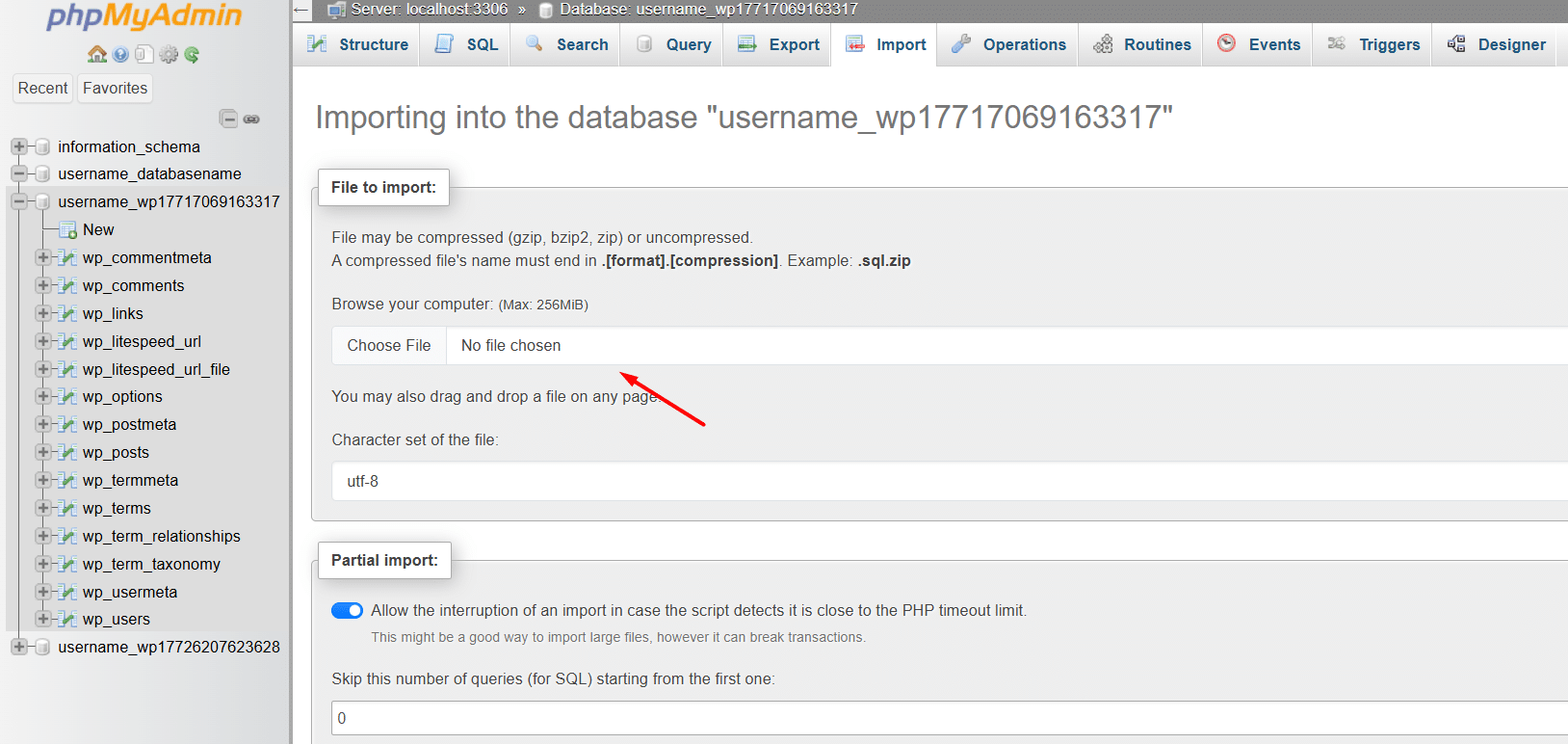Expand the wp_termmeta table node
The width and height of the screenshot is (1568, 744).
[x=43, y=480]
